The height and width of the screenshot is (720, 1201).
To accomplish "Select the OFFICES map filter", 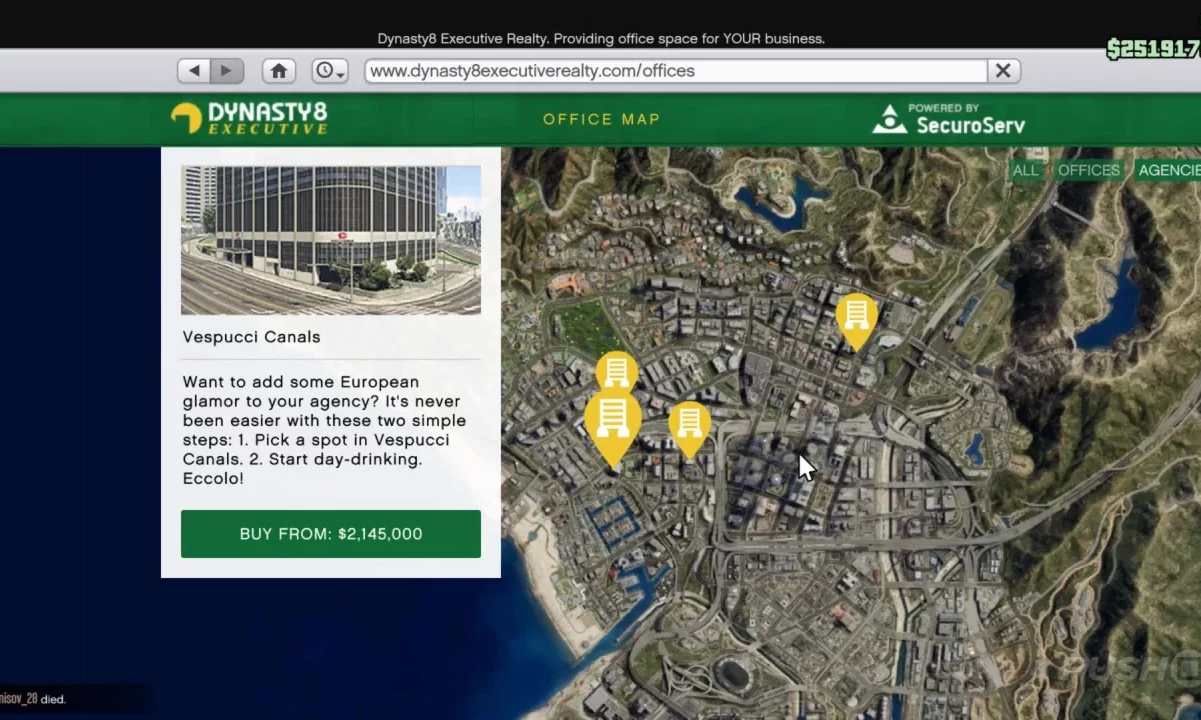I will click(x=1088, y=170).
